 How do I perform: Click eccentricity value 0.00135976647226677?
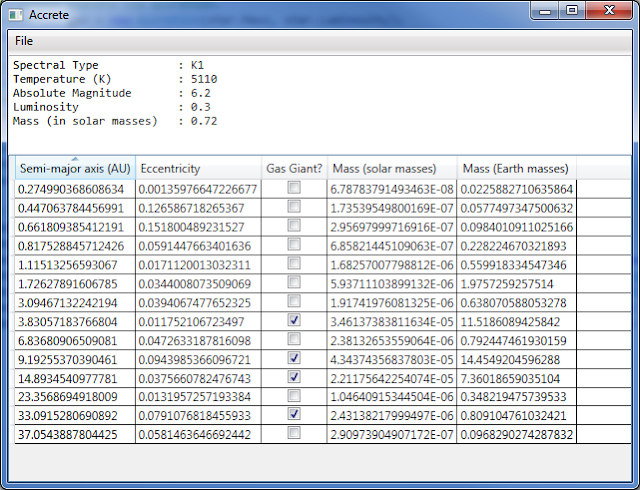[x=198, y=189]
